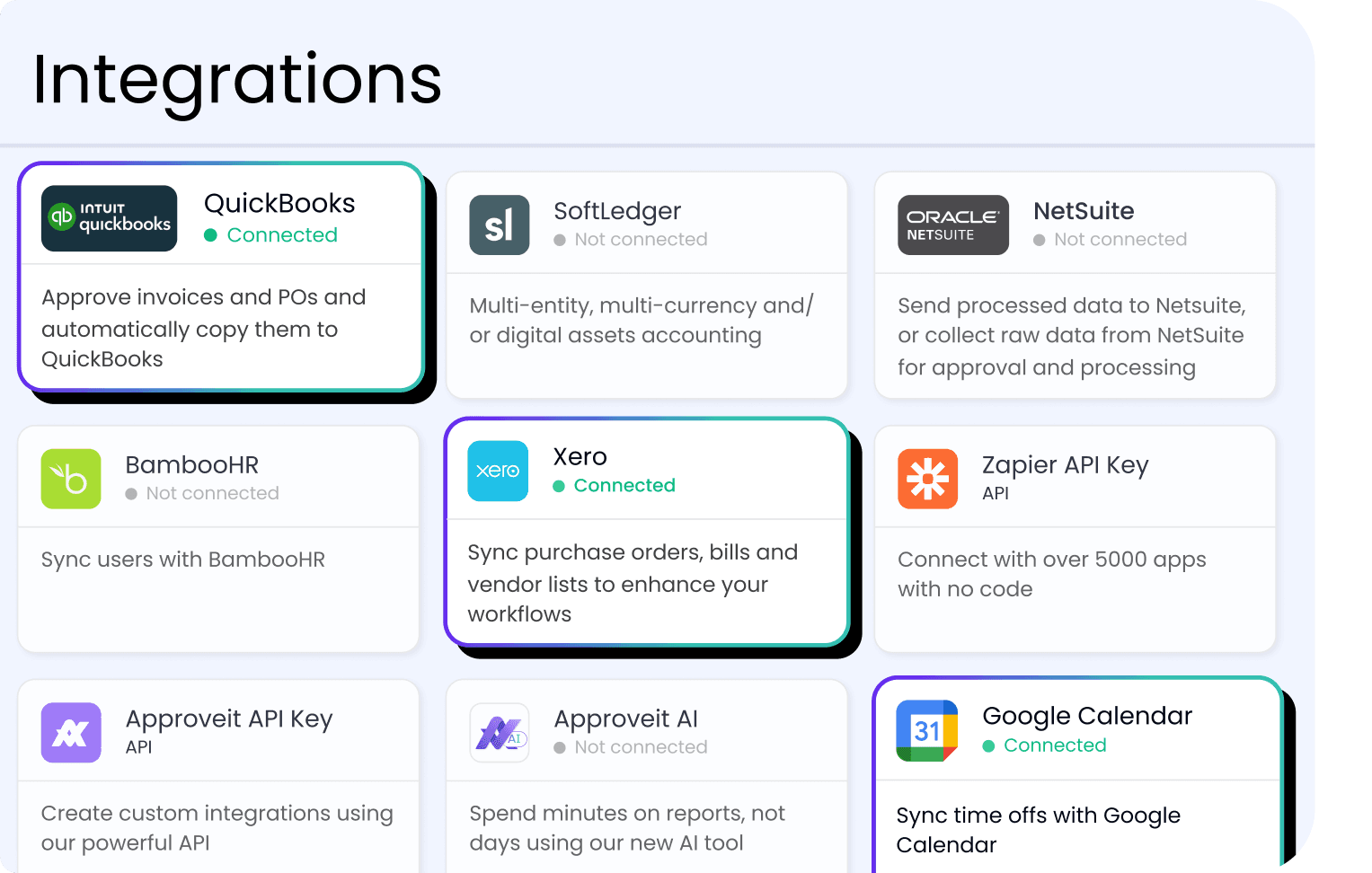Open the Approveit API Key title

pyautogui.click(x=229, y=719)
